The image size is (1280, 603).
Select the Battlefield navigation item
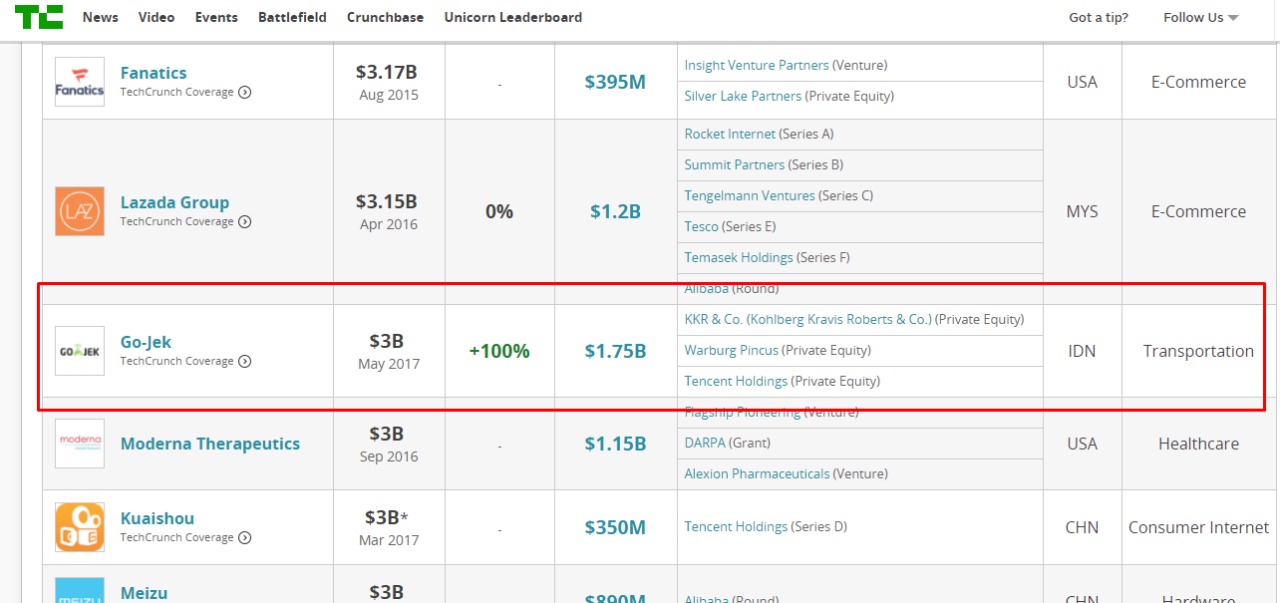(292, 17)
